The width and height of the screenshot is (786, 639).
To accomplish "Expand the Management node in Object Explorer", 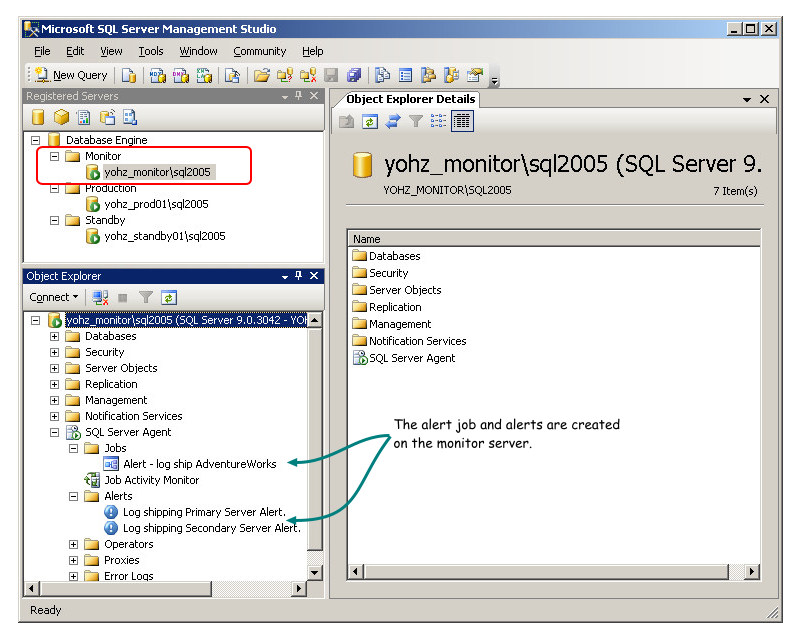I will point(54,400).
